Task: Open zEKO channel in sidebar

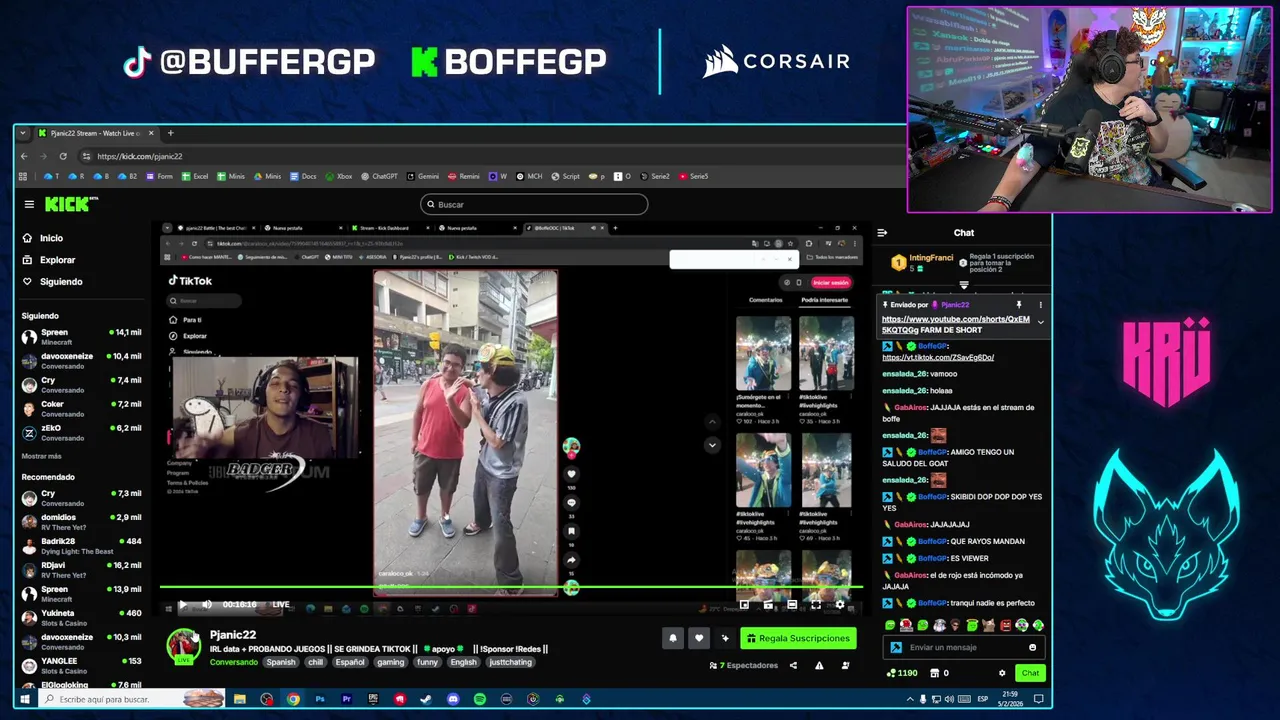Action: click(82, 432)
